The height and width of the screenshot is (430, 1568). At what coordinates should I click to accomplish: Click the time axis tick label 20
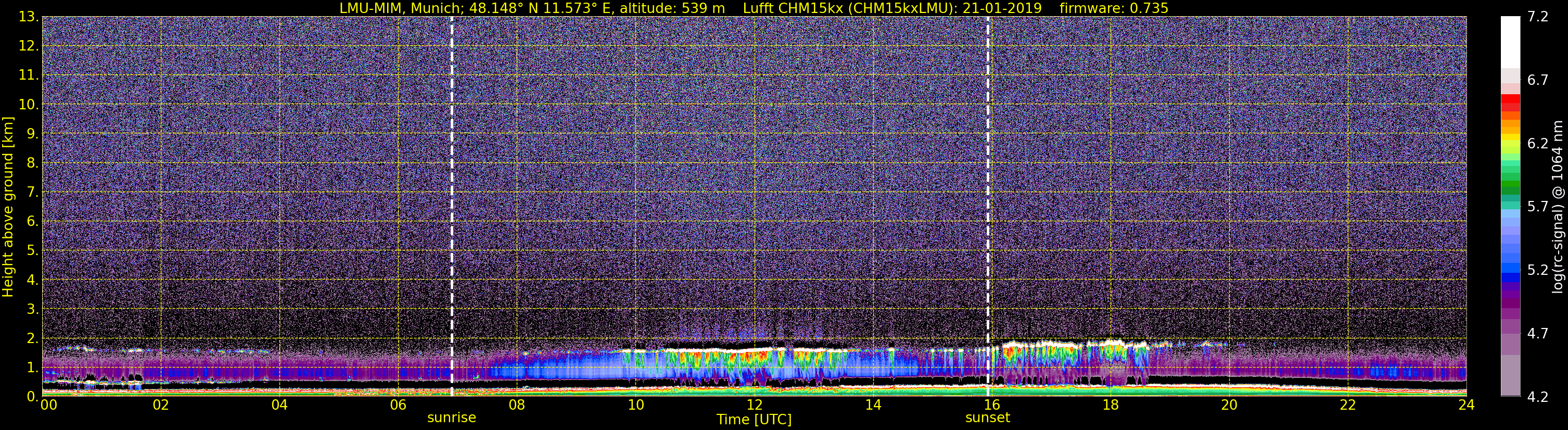pyautogui.click(x=1229, y=406)
